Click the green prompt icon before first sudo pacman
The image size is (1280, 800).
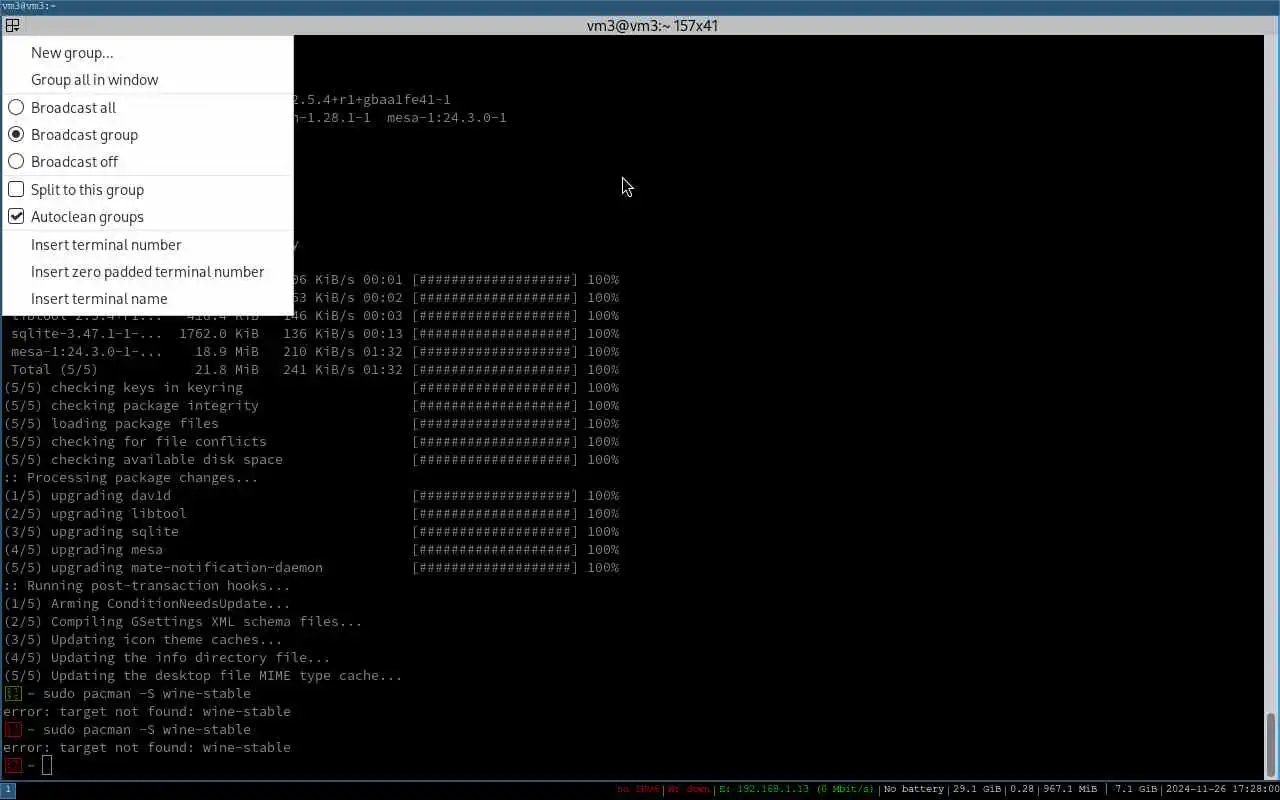point(12,694)
